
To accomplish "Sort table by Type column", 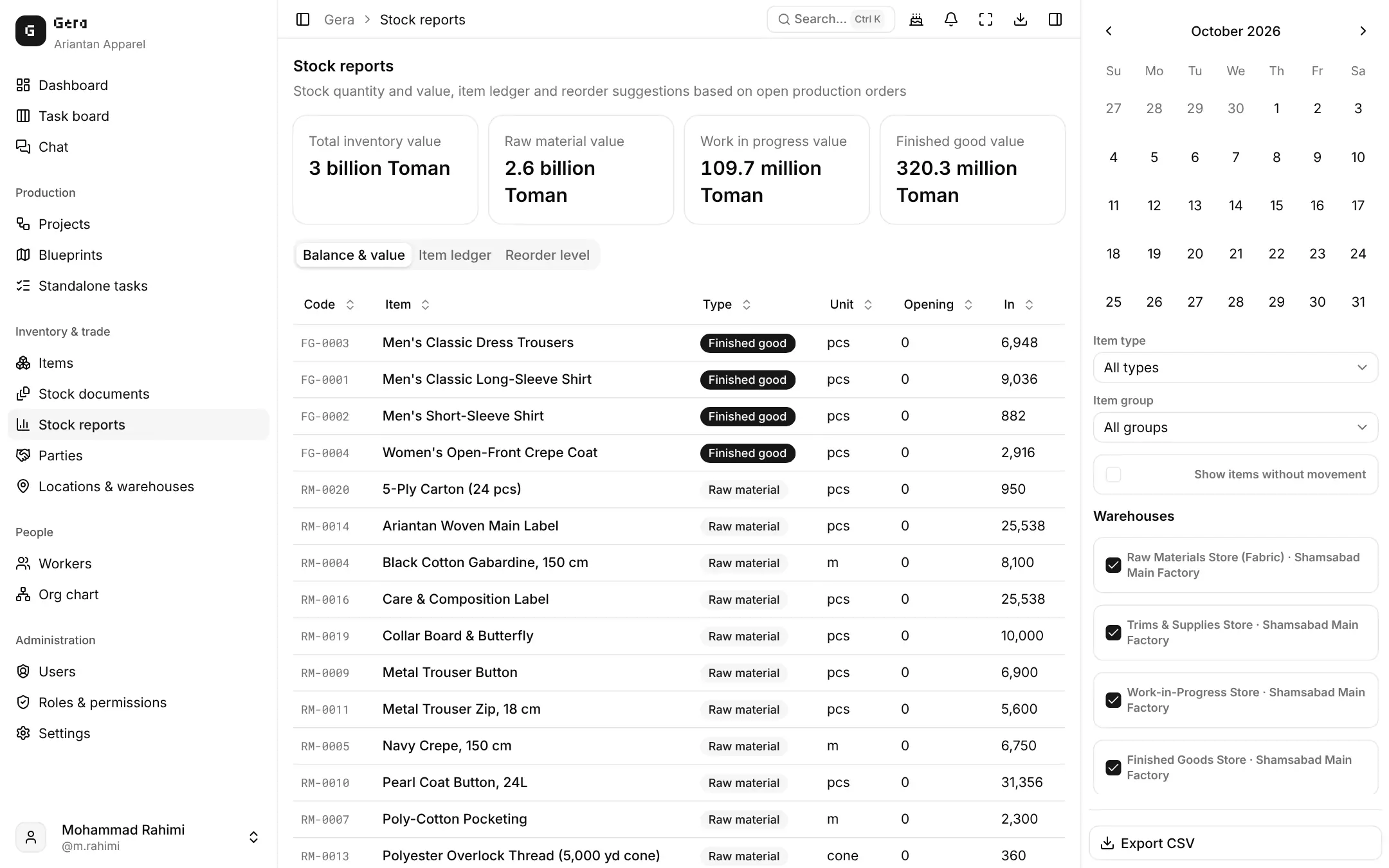I will click(x=727, y=305).
